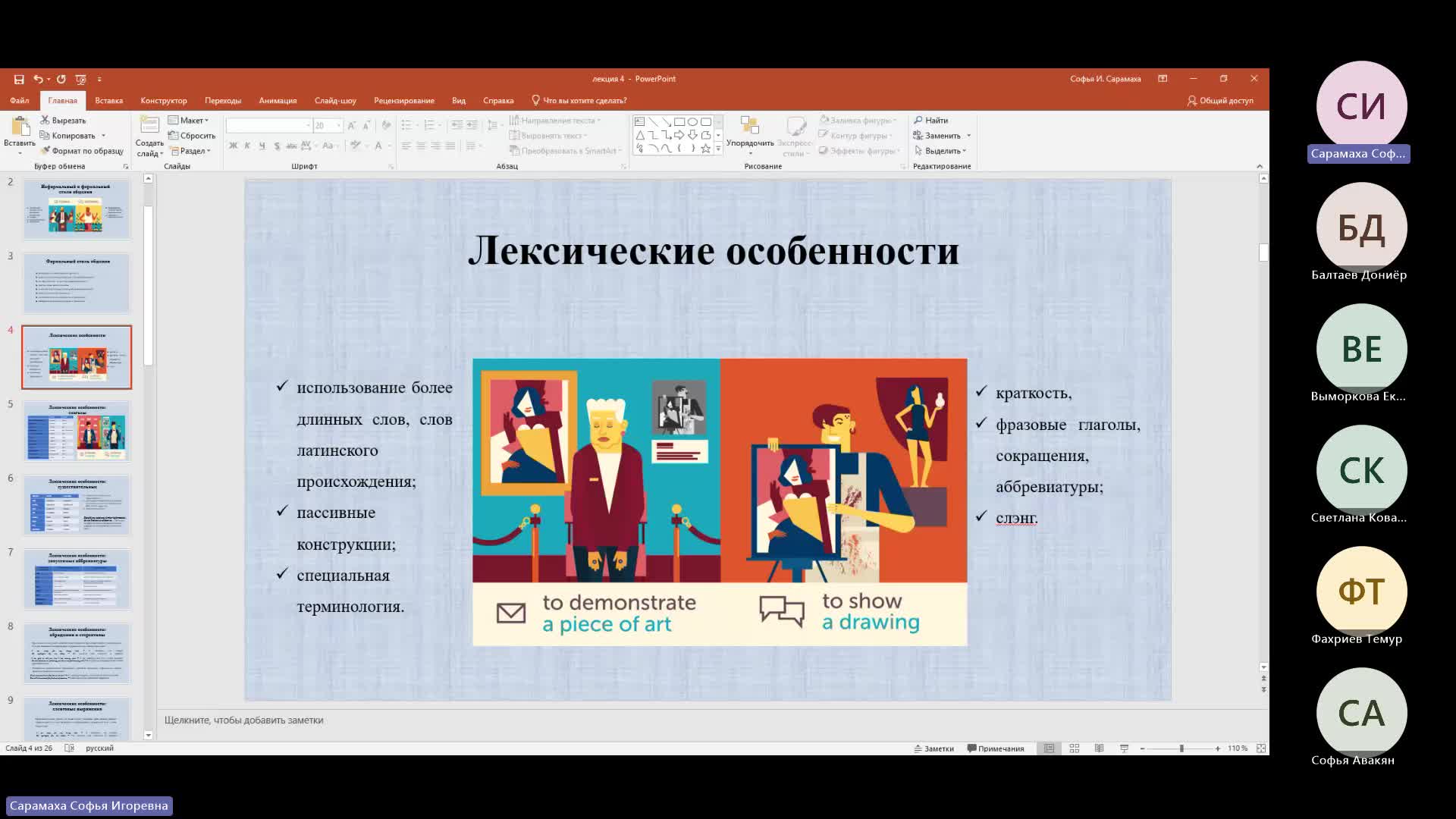Screen dimensions: 1456x819
Task: Open the Раздел section dropdown
Action: coord(190,151)
